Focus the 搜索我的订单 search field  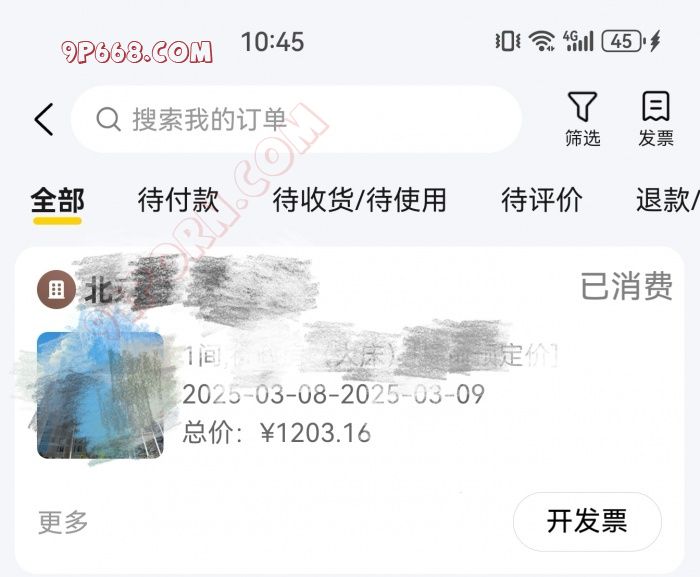click(x=296, y=119)
